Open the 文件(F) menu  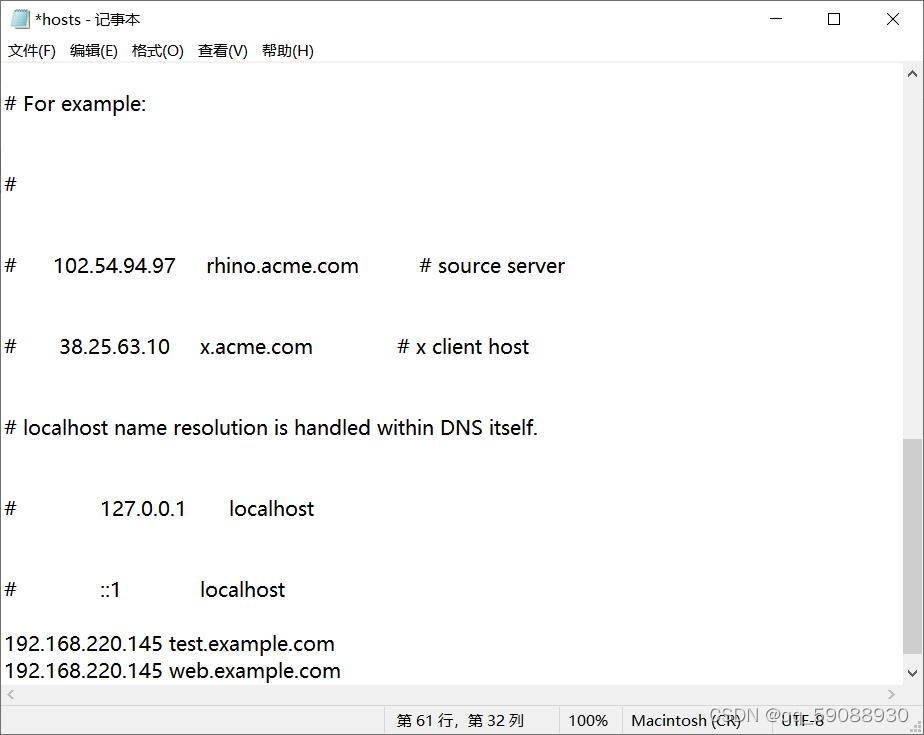(x=32, y=51)
